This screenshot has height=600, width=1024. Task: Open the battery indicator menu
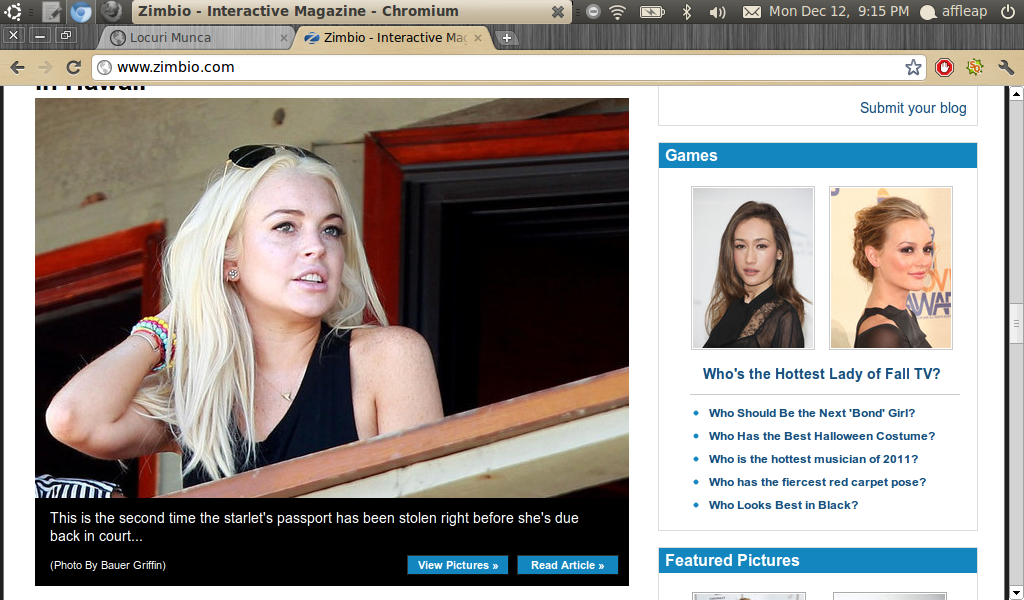coord(652,11)
